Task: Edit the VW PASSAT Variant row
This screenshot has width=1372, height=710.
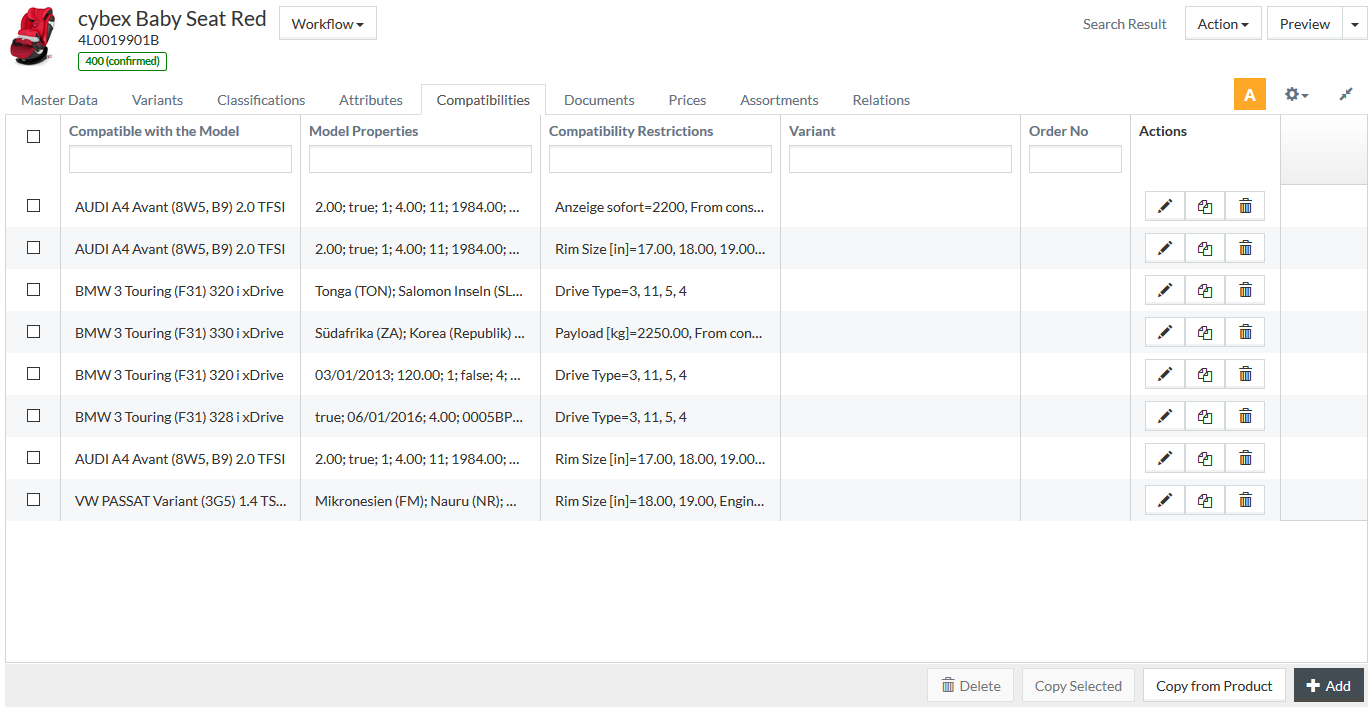Action: coord(1165,500)
